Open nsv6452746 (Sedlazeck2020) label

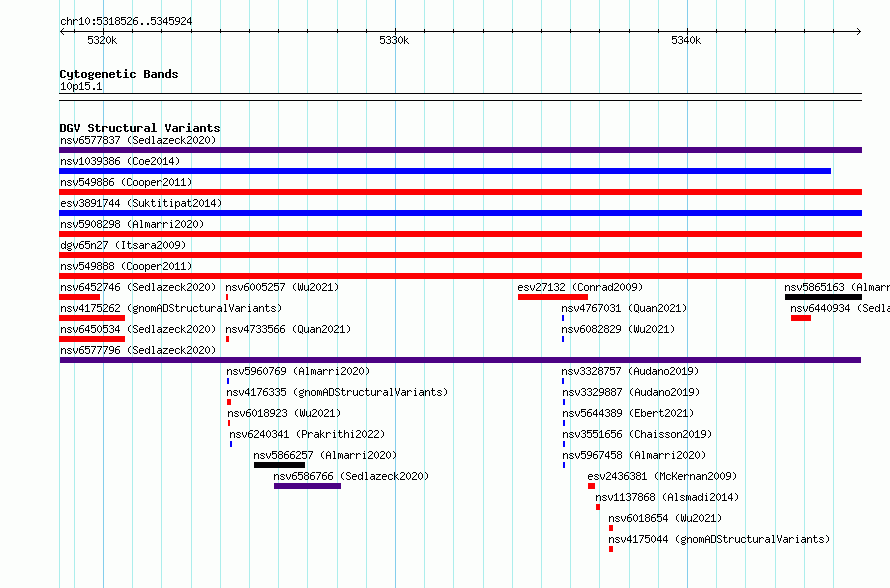click(x=138, y=287)
